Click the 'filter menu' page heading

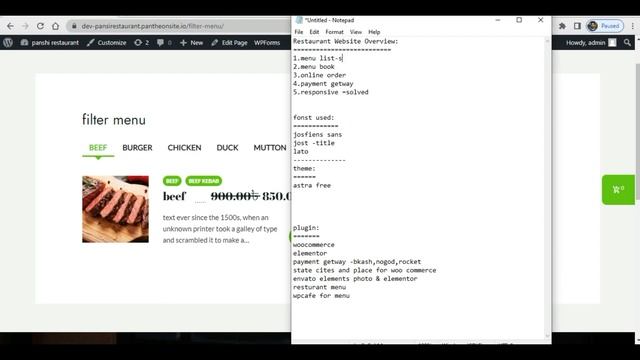(x=114, y=120)
